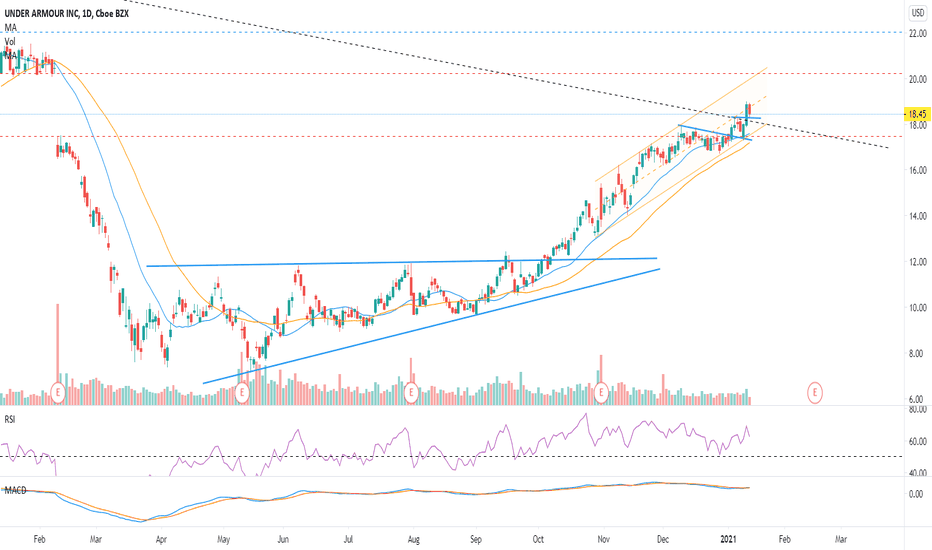932x550 pixels.
Task: Click the RSI 60.00 scale label
Action: tap(918, 441)
